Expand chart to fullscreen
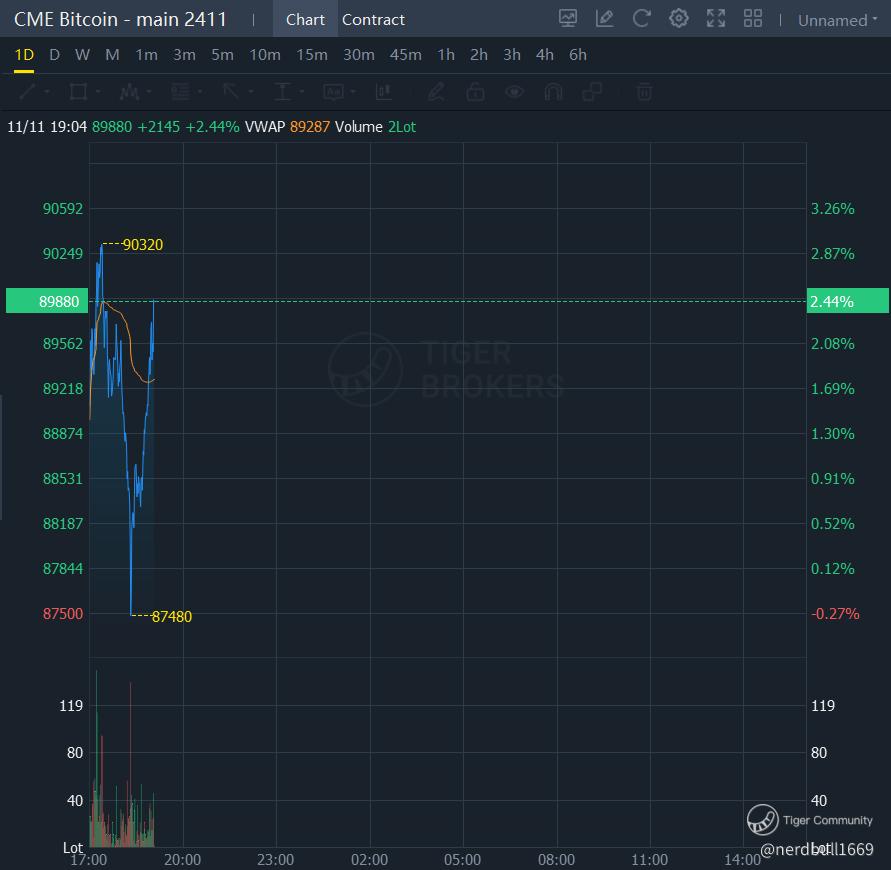891x870 pixels. pyautogui.click(x=716, y=19)
